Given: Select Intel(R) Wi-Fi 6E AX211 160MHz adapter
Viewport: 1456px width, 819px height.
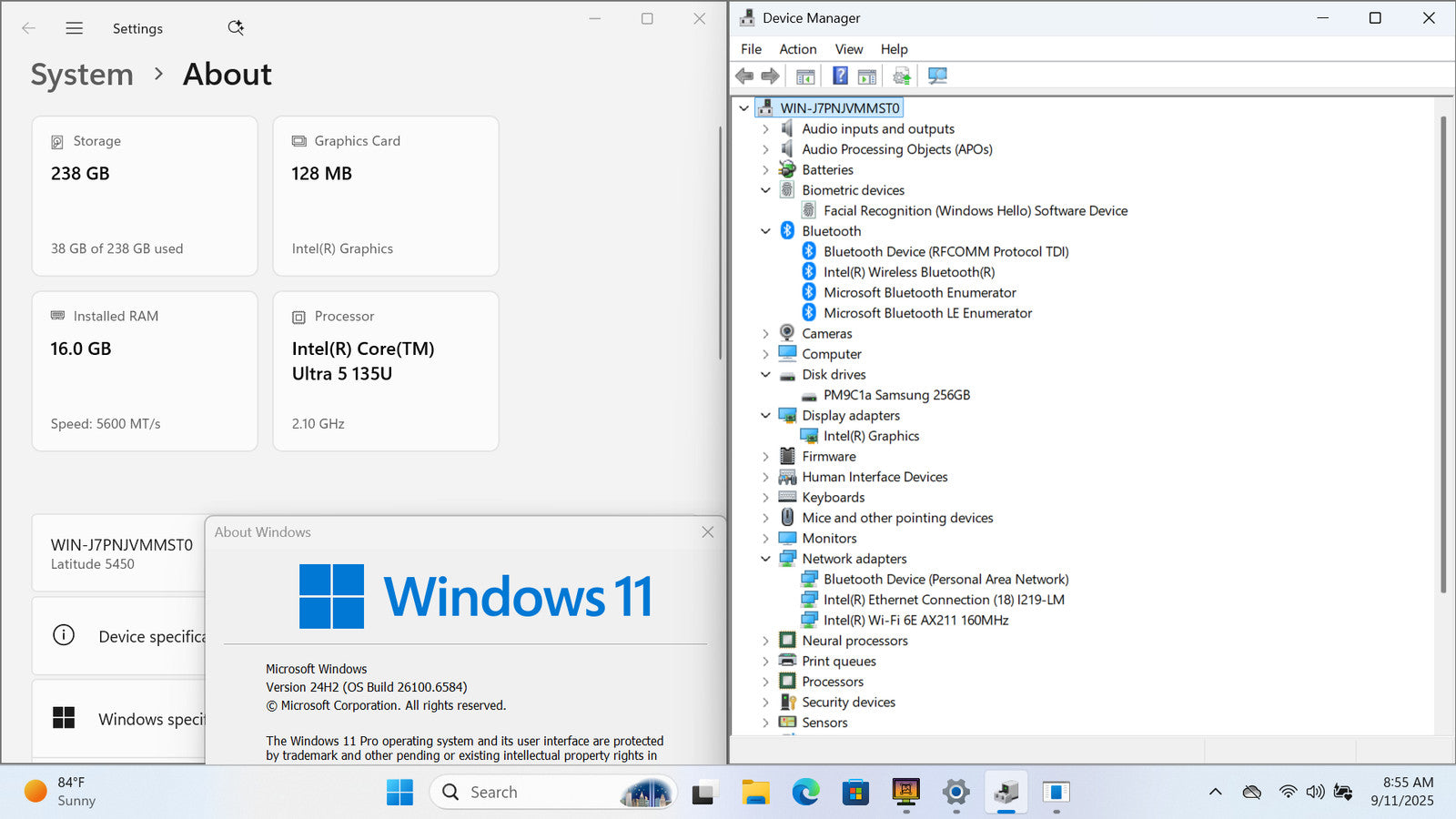Looking at the screenshot, I should point(915,621).
